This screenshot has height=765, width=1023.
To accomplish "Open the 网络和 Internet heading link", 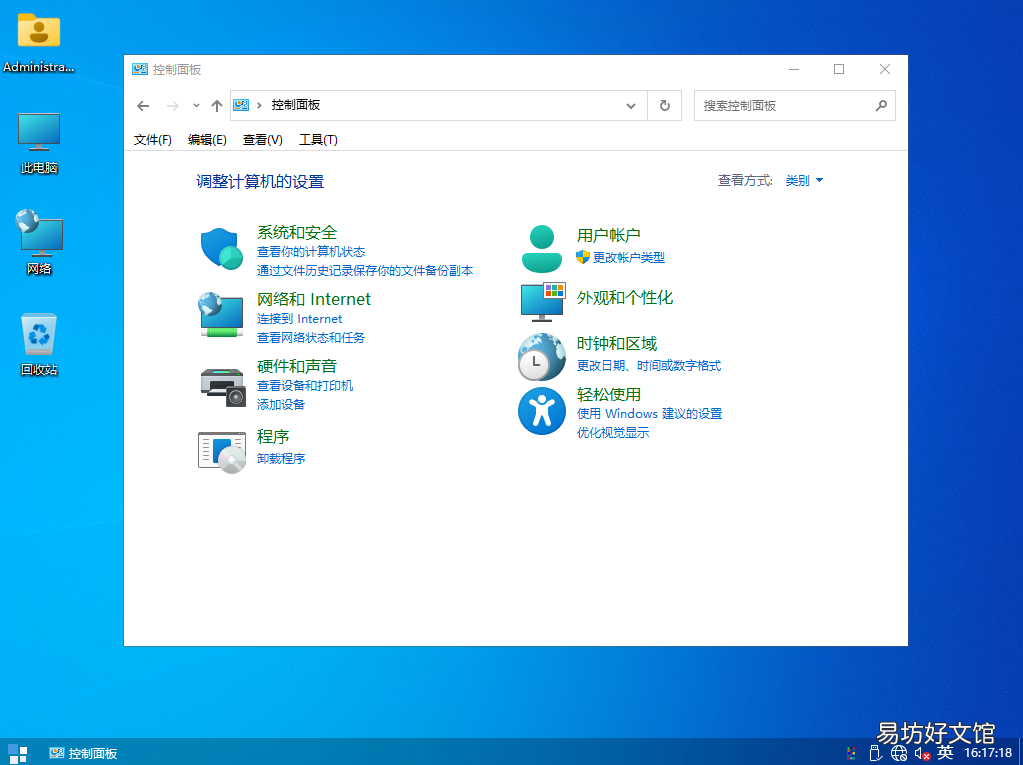I will click(x=313, y=299).
